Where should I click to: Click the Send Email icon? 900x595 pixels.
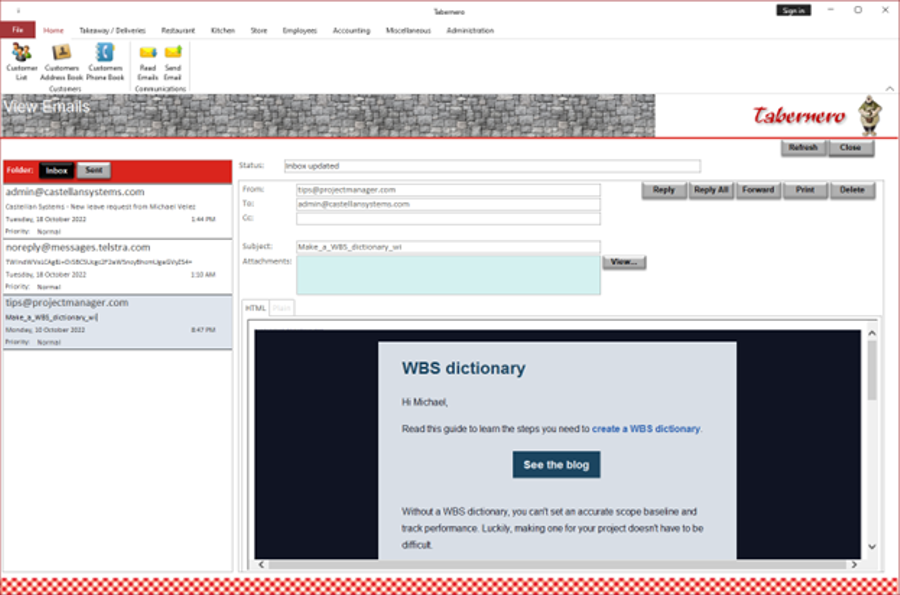[173, 62]
